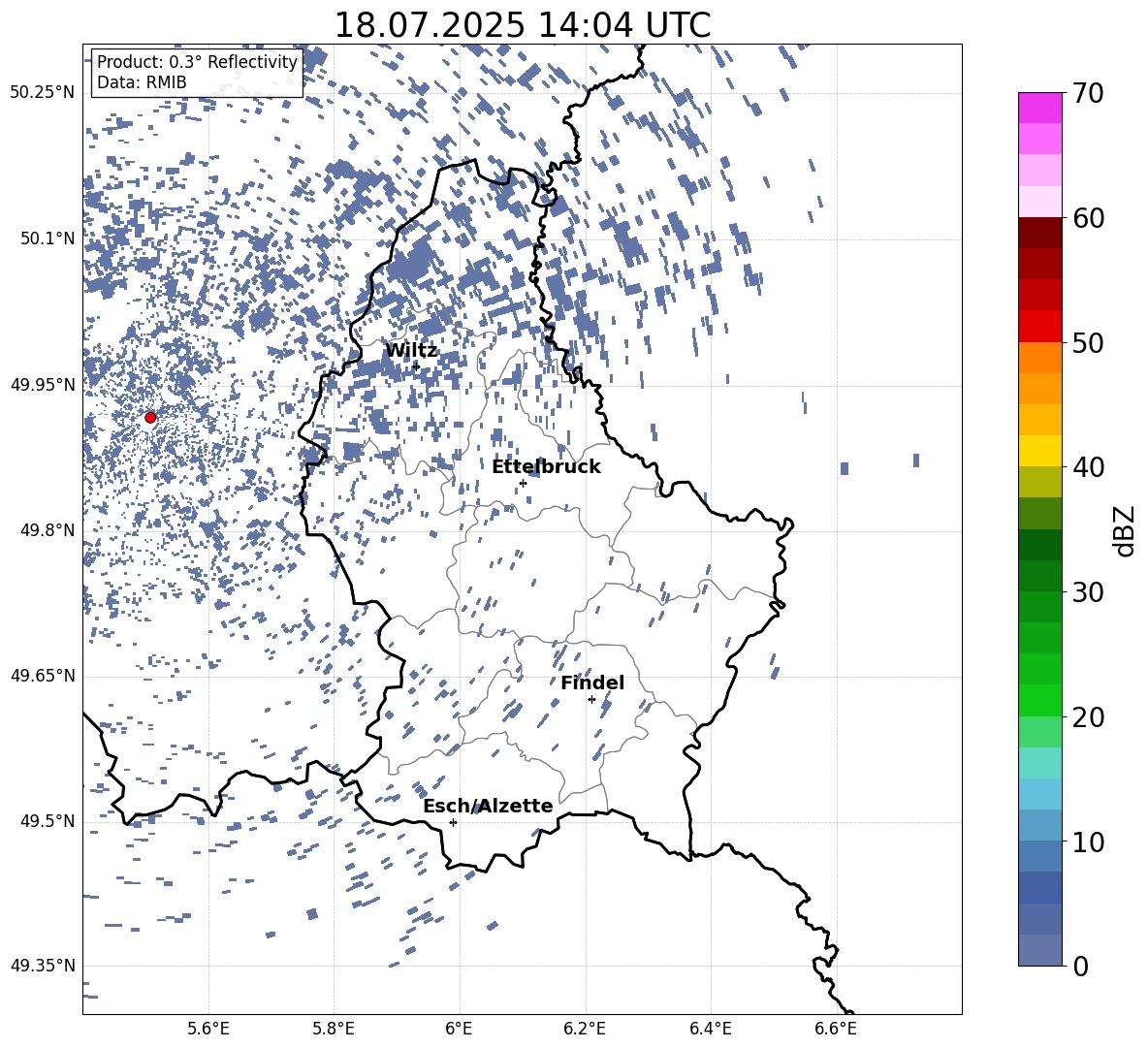Click the colorbar value 10

(1088, 842)
